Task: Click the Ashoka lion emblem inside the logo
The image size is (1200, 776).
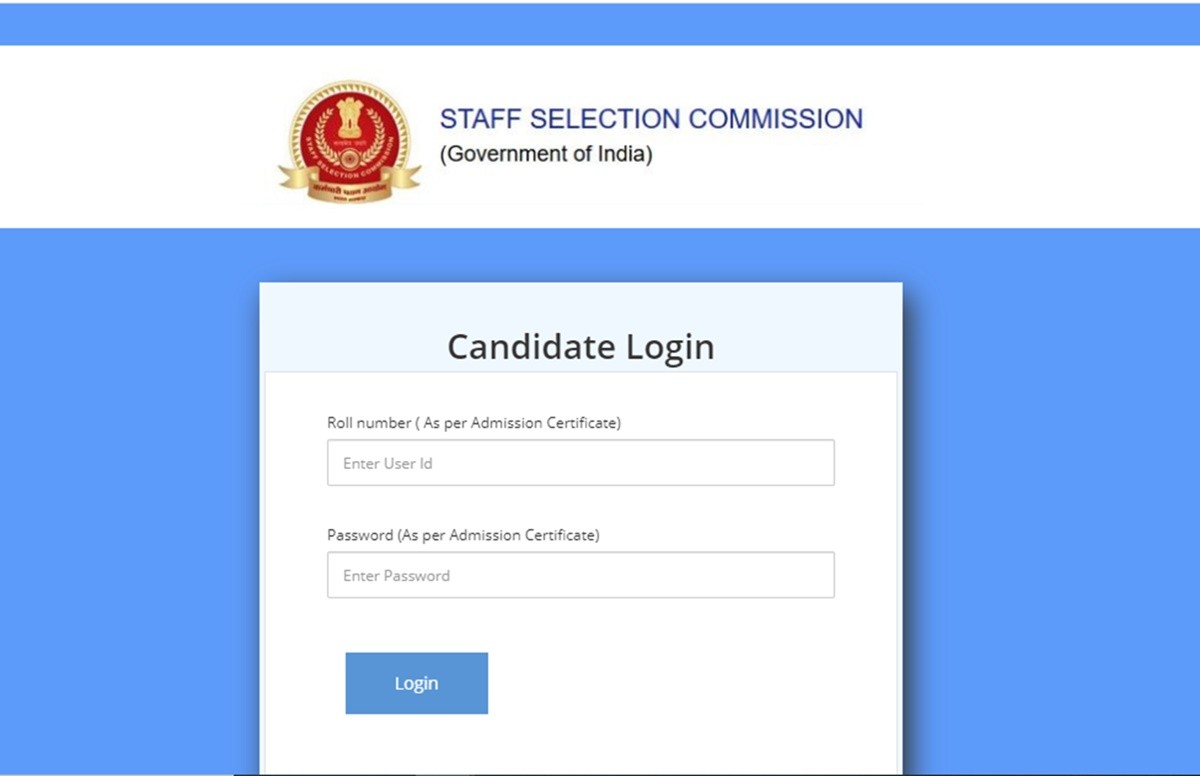Action: pyautogui.click(x=349, y=120)
